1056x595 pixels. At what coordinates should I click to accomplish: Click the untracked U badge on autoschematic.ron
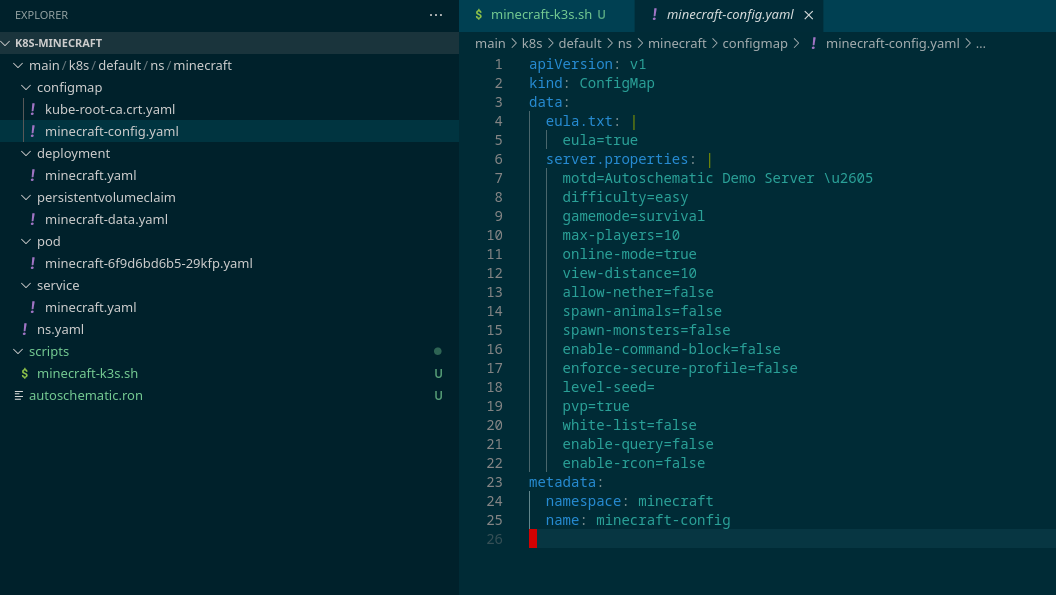pyautogui.click(x=438, y=395)
